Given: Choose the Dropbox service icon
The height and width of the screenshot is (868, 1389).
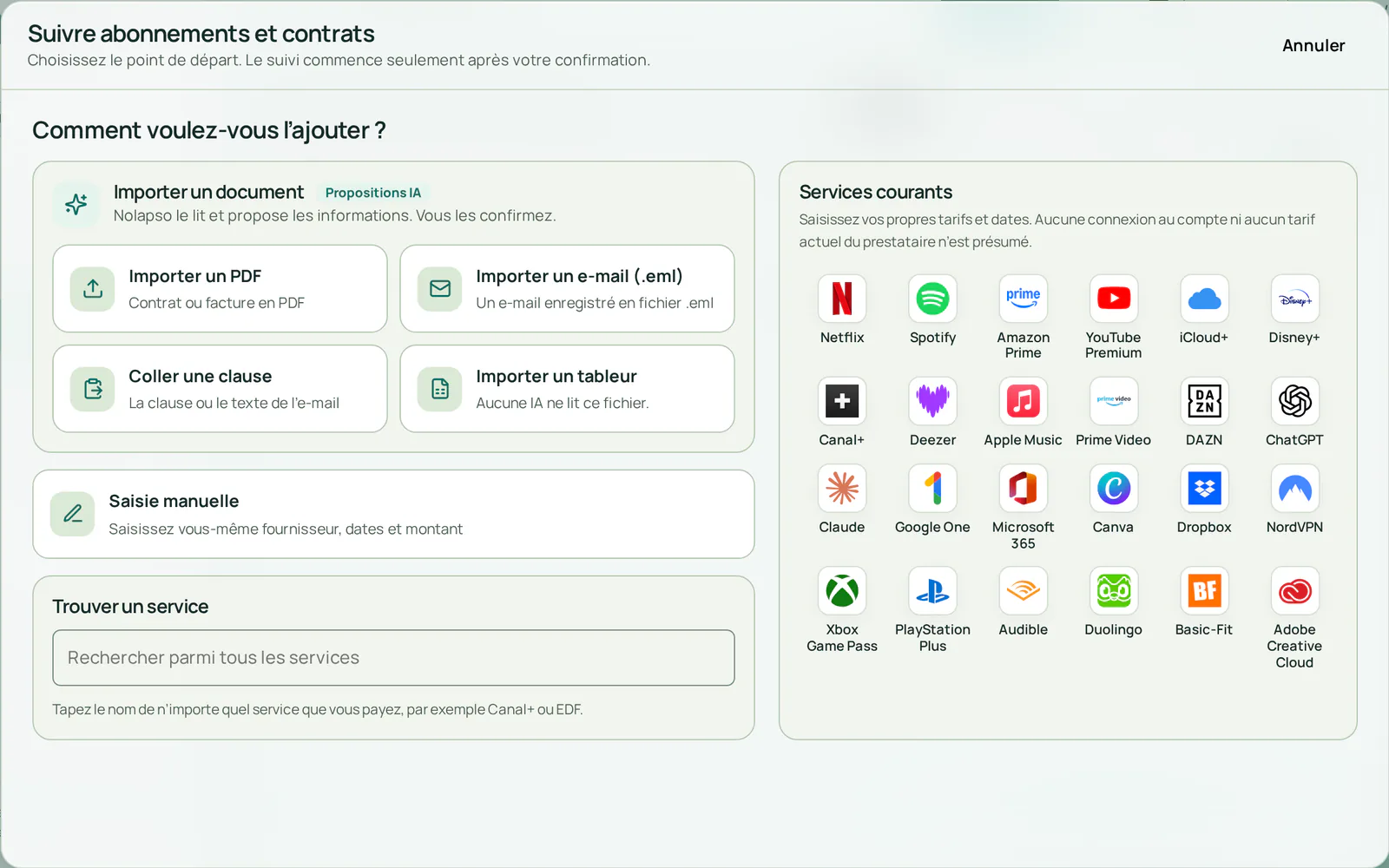Looking at the screenshot, I should pos(1204,488).
